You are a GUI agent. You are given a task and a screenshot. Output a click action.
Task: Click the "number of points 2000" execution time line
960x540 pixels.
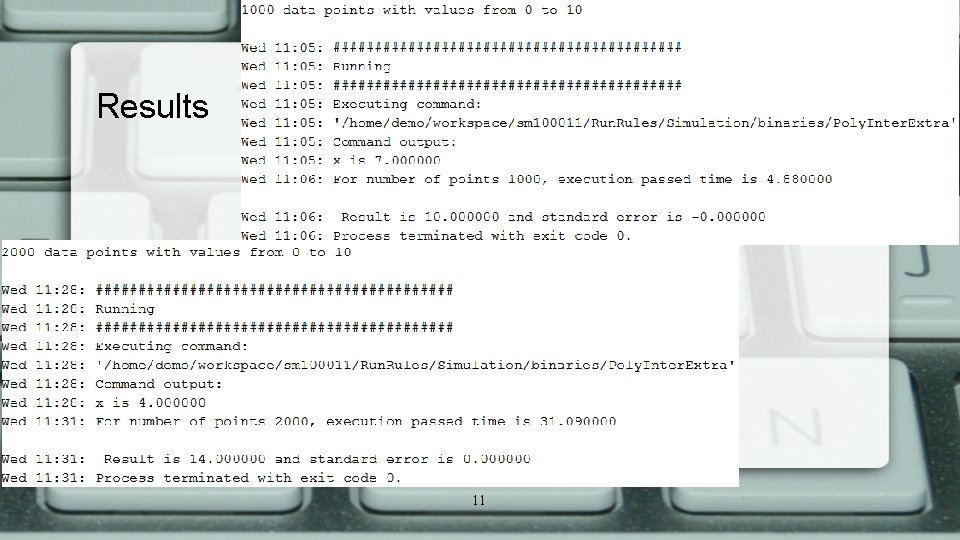tap(309, 421)
